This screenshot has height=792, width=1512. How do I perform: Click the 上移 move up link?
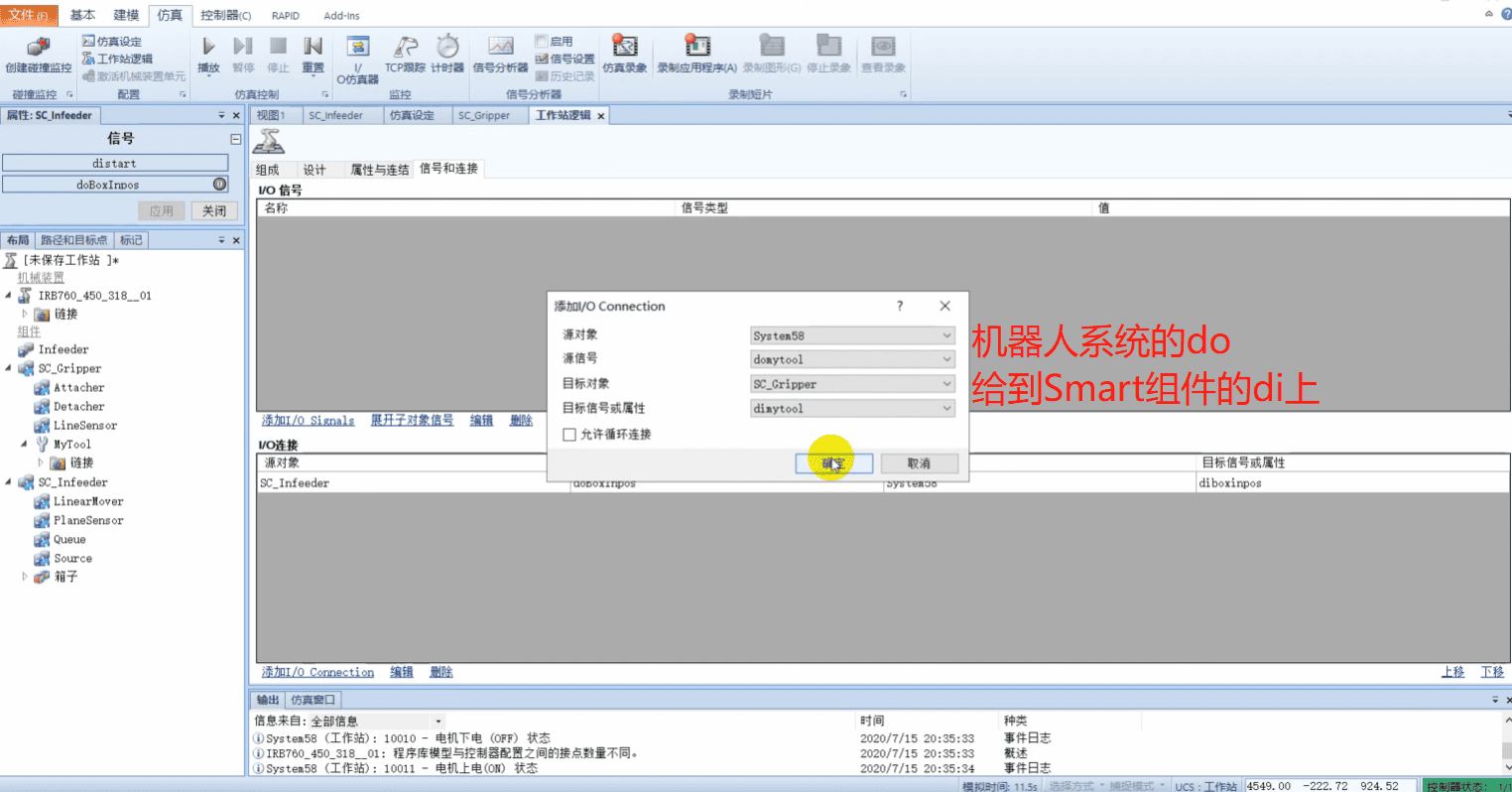(1452, 672)
